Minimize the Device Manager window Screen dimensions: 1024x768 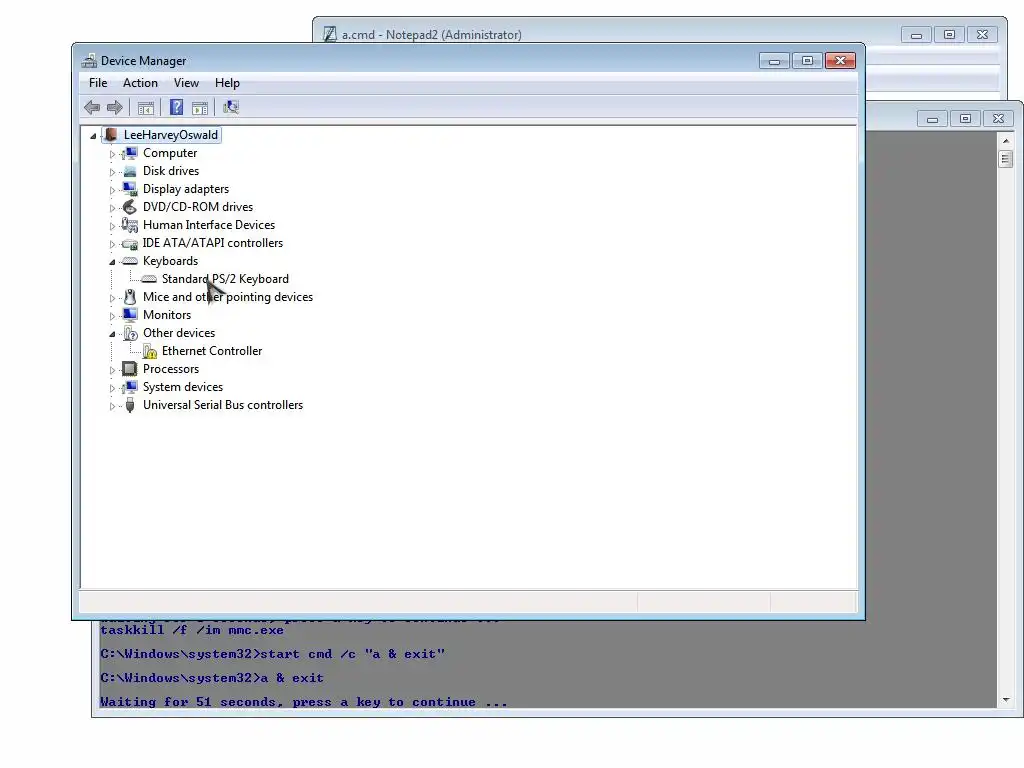point(775,61)
